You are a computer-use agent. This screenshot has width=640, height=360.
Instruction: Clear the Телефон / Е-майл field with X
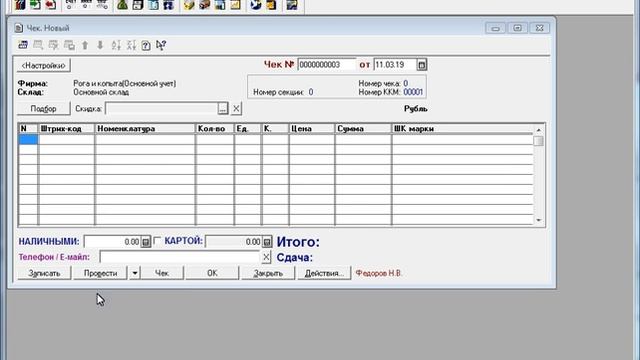266,257
